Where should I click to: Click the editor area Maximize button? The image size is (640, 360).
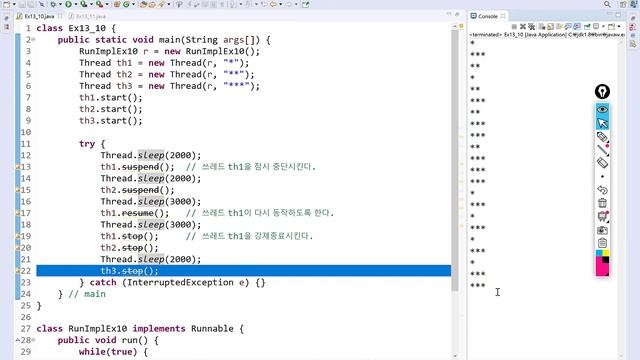(x=457, y=14)
